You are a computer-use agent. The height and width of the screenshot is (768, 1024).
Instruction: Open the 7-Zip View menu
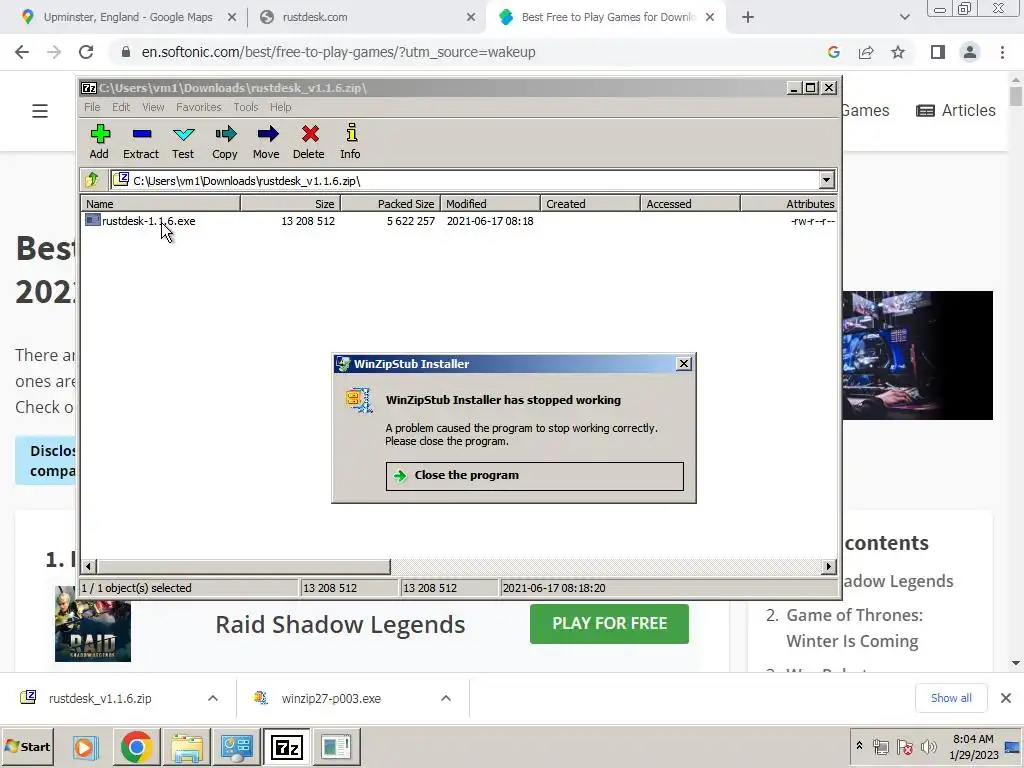(x=153, y=107)
